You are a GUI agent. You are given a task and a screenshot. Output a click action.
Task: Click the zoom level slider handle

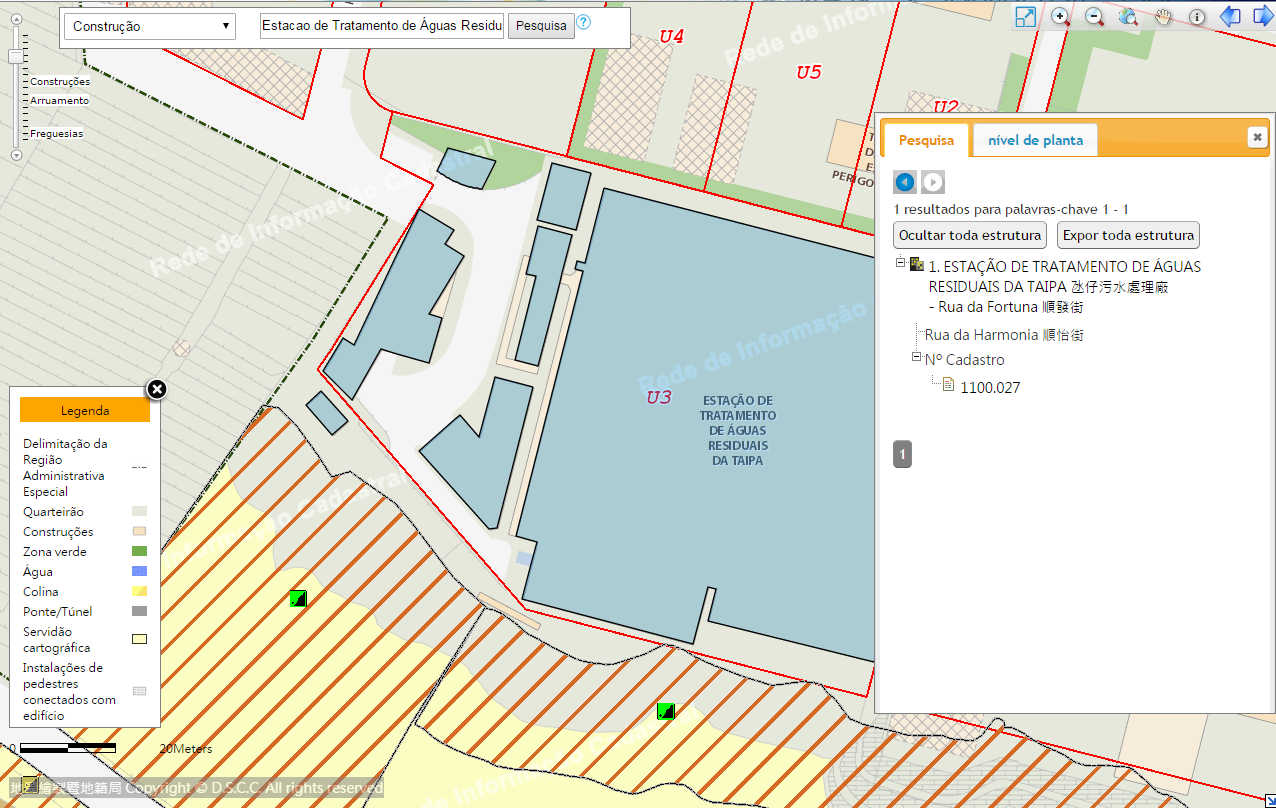point(16,56)
